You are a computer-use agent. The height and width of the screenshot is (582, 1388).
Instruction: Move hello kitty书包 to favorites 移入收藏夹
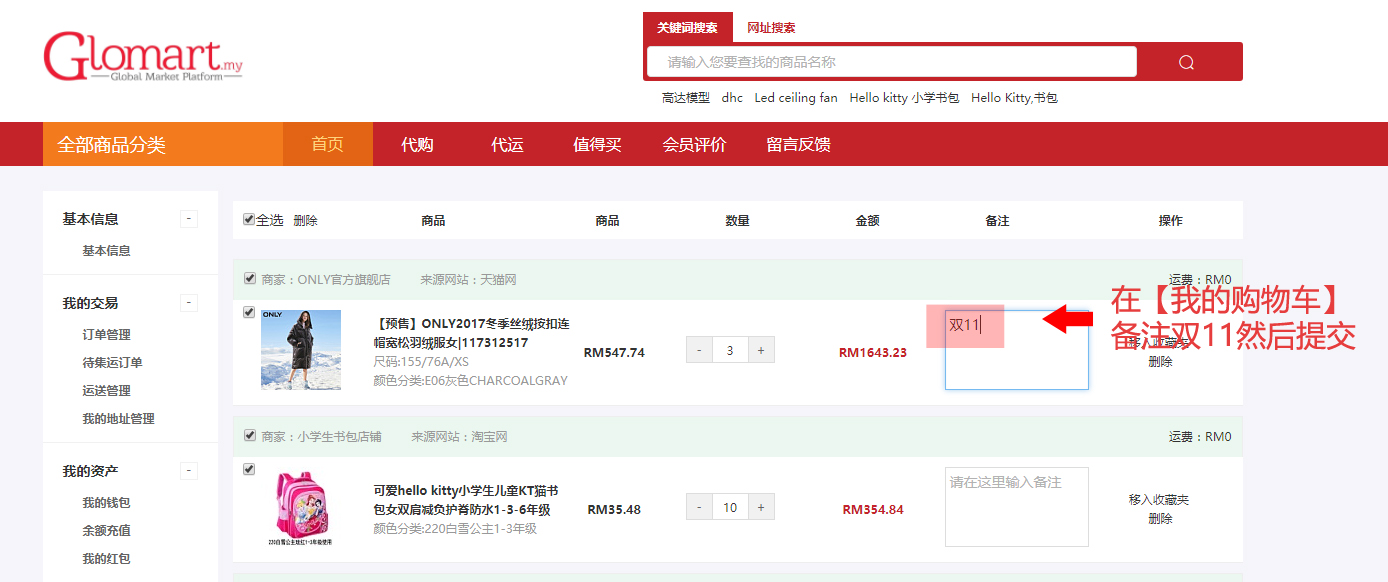tap(1159, 500)
